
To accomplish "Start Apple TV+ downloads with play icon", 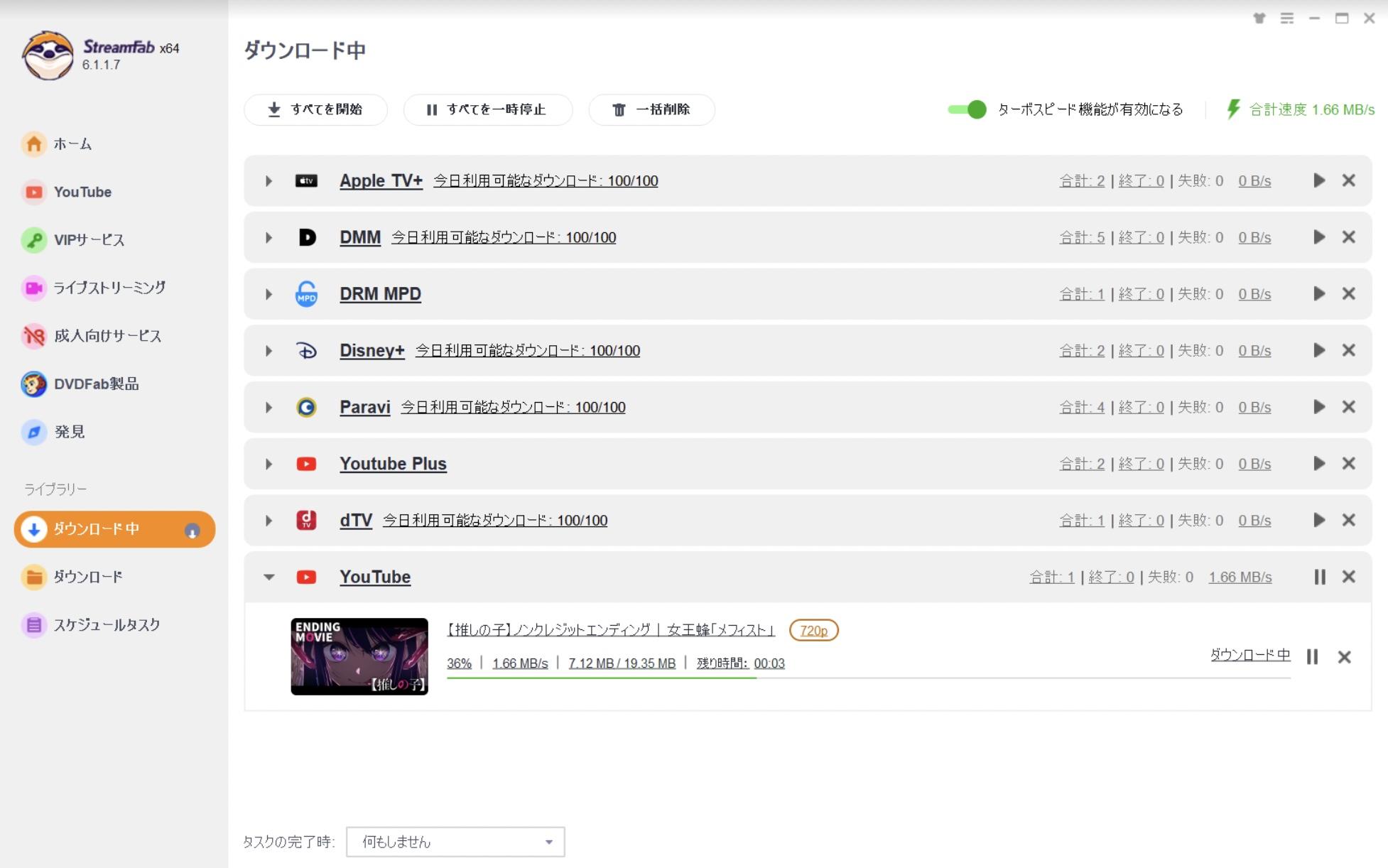I will pyautogui.click(x=1319, y=180).
